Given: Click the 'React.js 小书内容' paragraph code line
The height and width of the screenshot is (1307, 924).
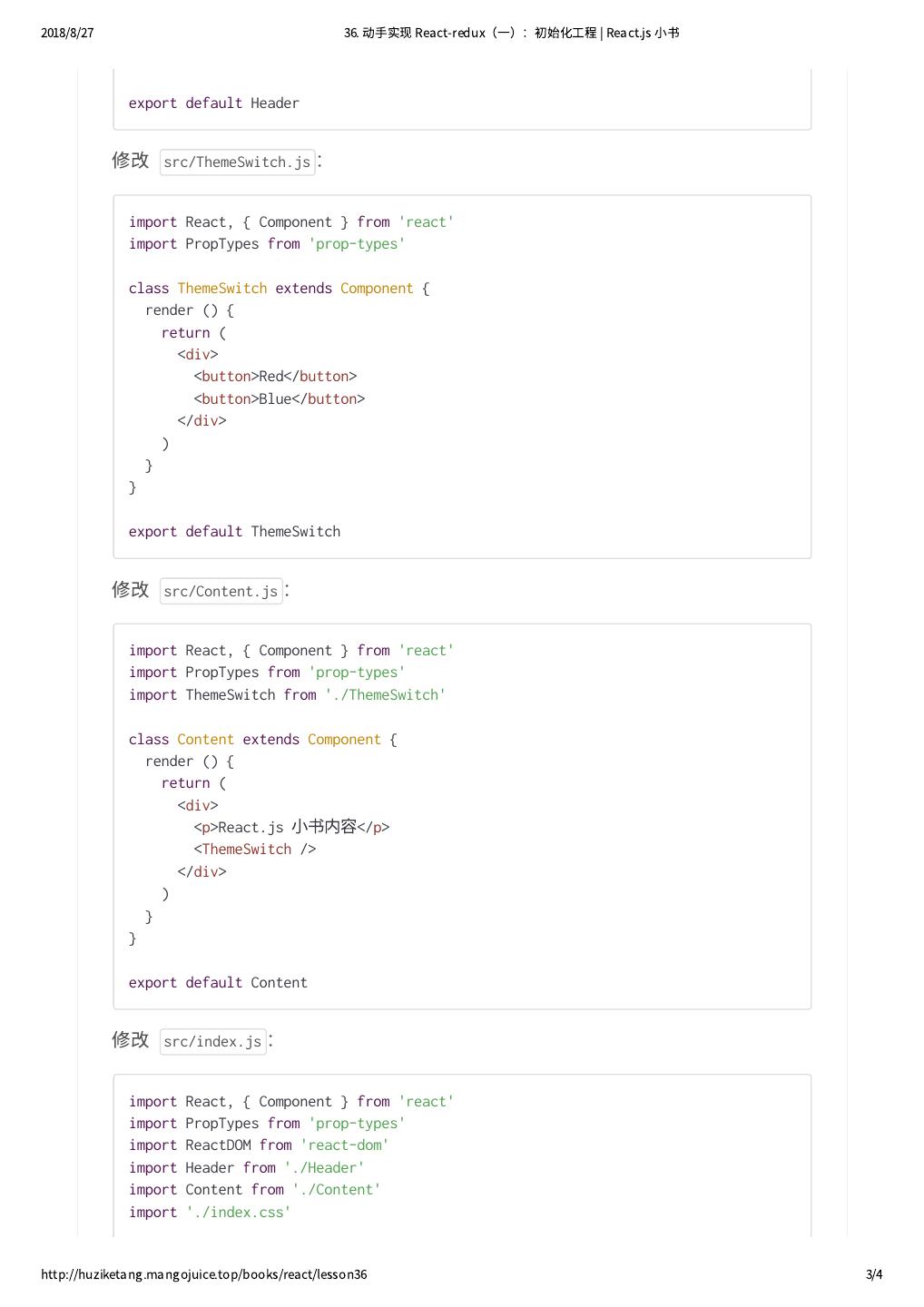Looking at the screenshot, I should tap(290, 828).
